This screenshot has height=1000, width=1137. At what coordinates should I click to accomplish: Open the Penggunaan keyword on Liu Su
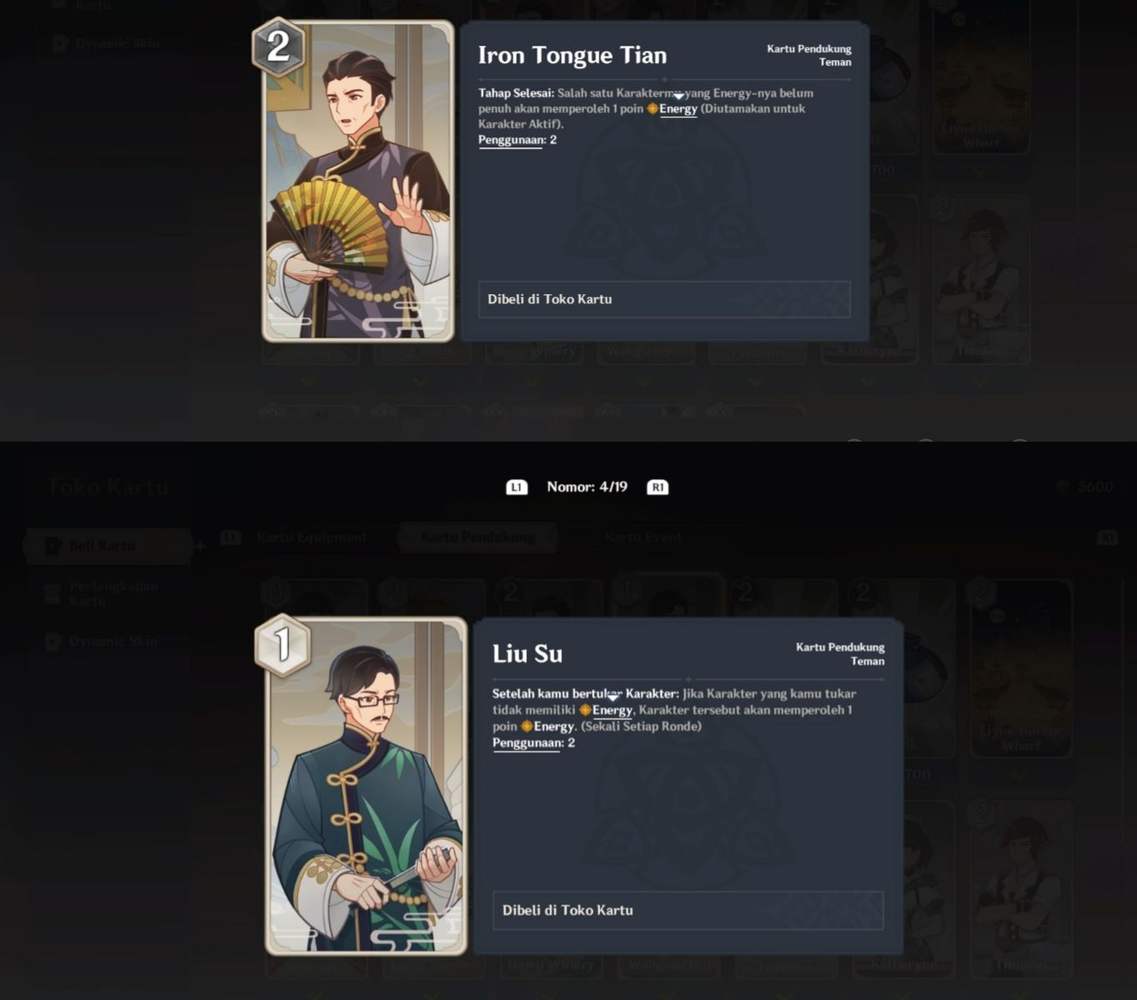pos(526,743)
